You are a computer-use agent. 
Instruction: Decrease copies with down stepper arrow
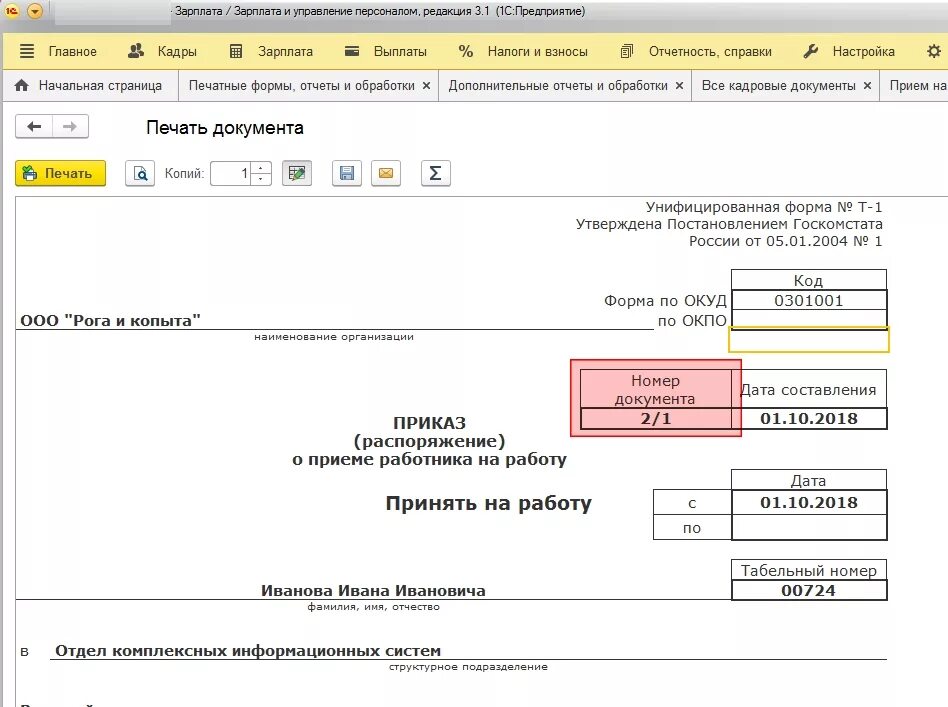tap(261, 179)
